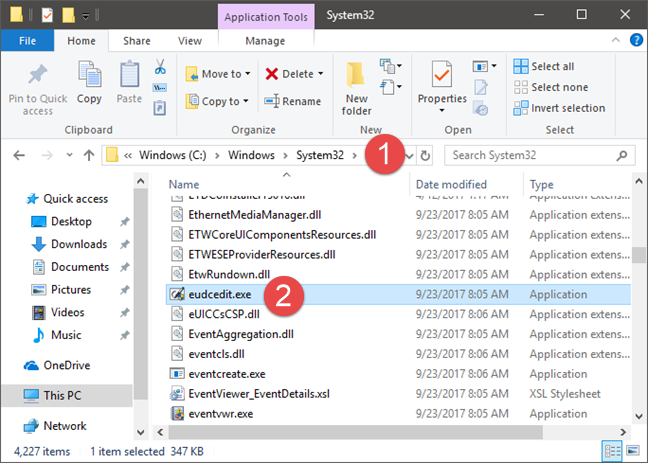648x463 pixels.
Task: Select the eudcedit.exe file
Action: click(x=398, y=294)
